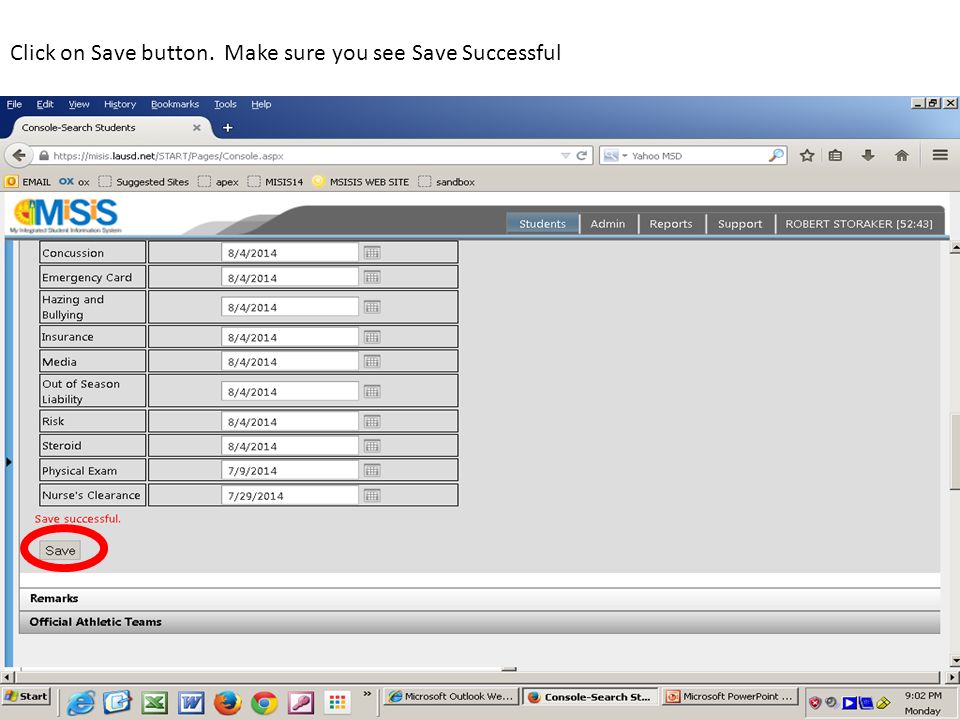Open the MISIS14 bookmark

(x=276, y=182)
